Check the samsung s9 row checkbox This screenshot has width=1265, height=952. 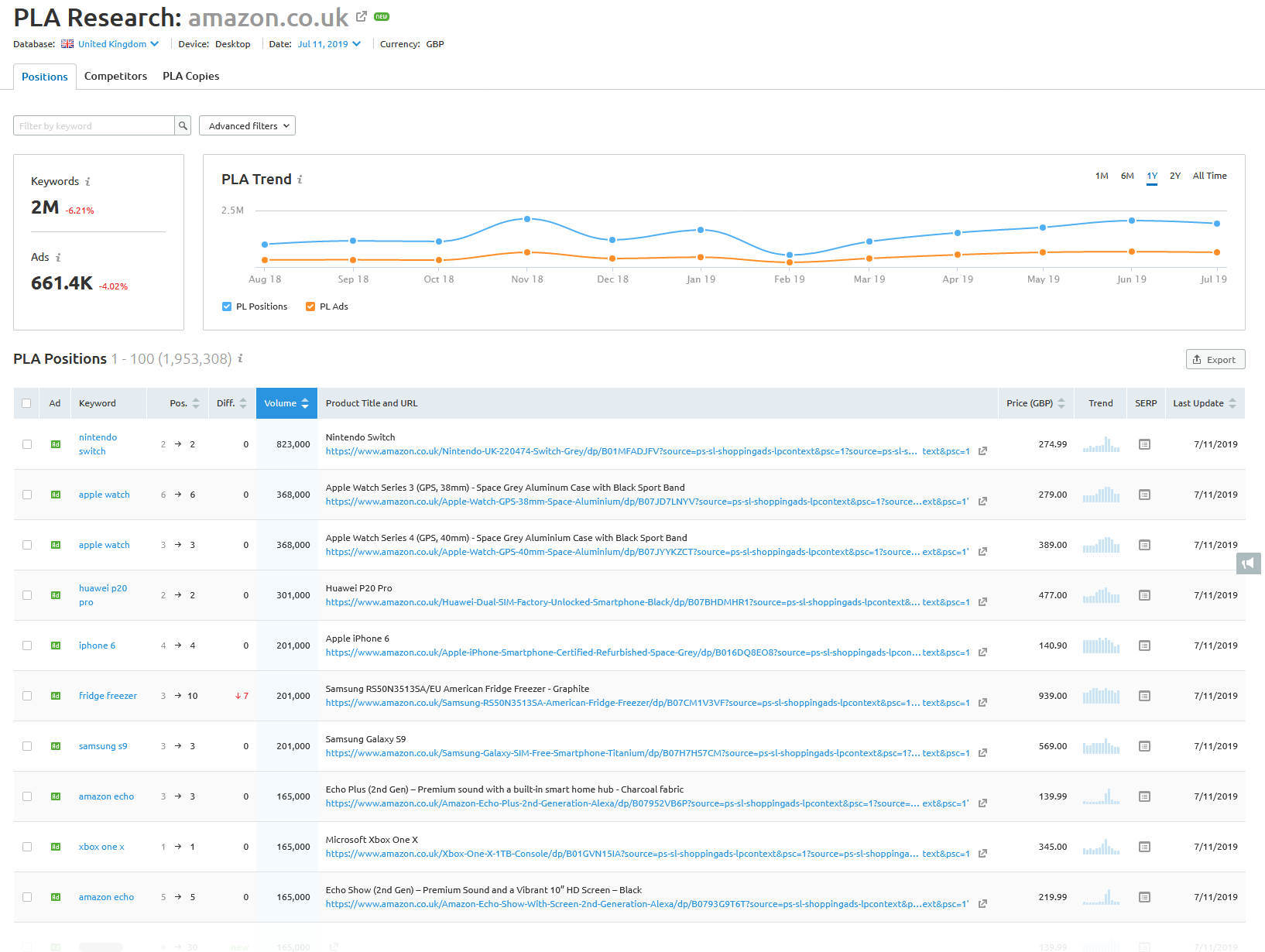[x=27, y=746]
